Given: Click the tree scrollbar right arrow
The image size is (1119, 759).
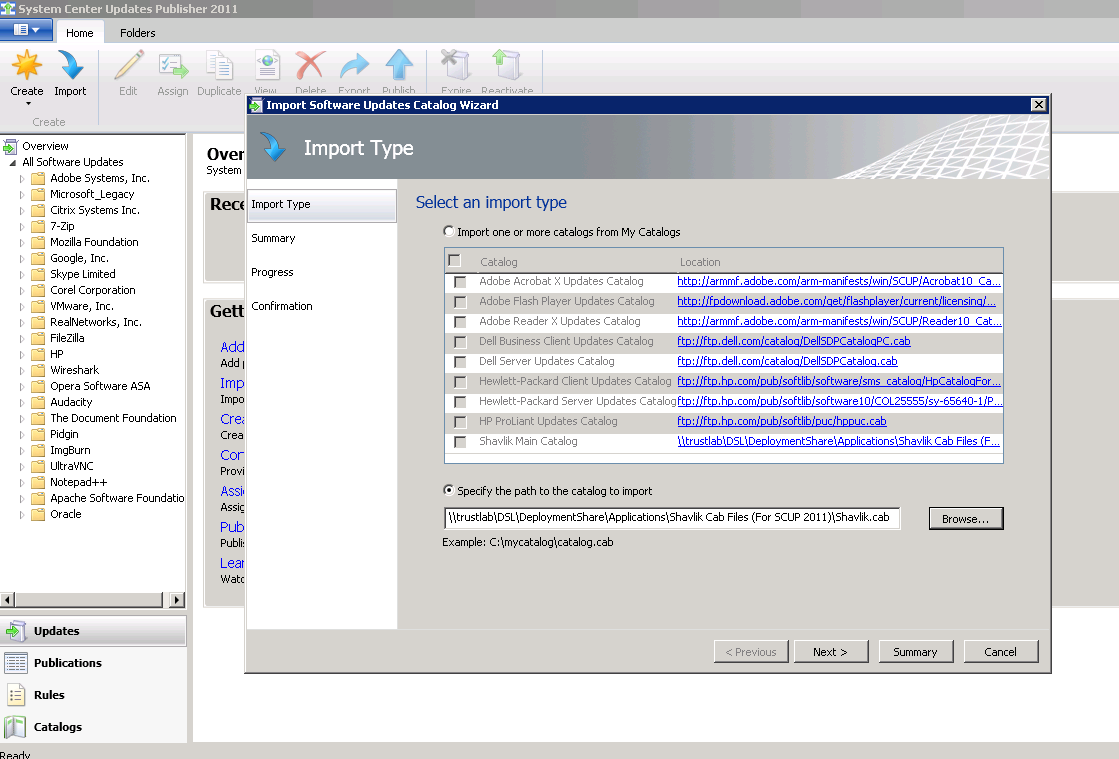Looking at the screenshot, I should pos(178,600).
